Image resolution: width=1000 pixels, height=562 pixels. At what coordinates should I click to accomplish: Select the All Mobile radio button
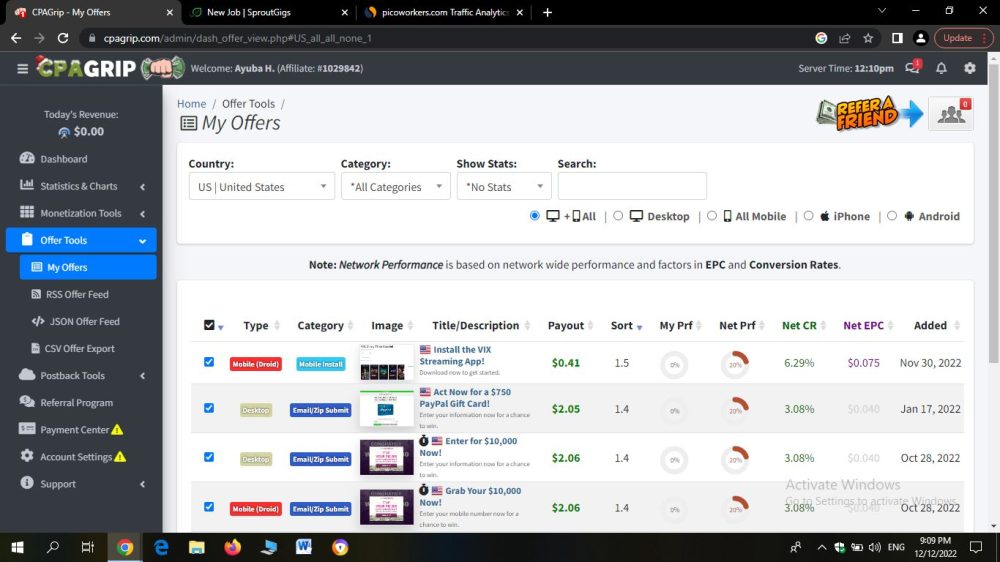pyautogui.click(x=712, y=216)
